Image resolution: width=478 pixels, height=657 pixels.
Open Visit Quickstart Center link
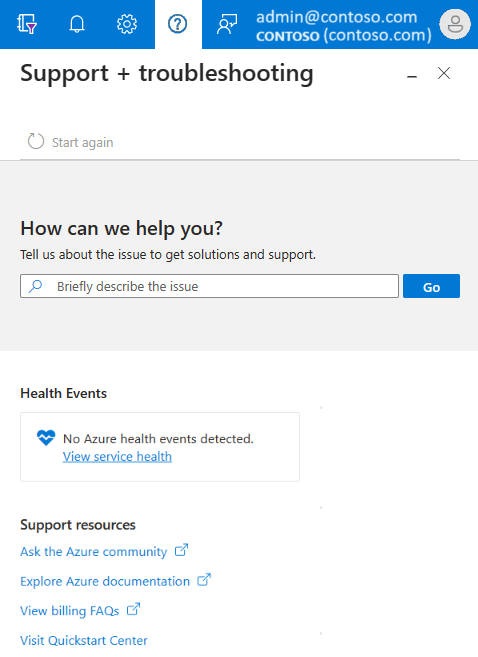point(84,640)
